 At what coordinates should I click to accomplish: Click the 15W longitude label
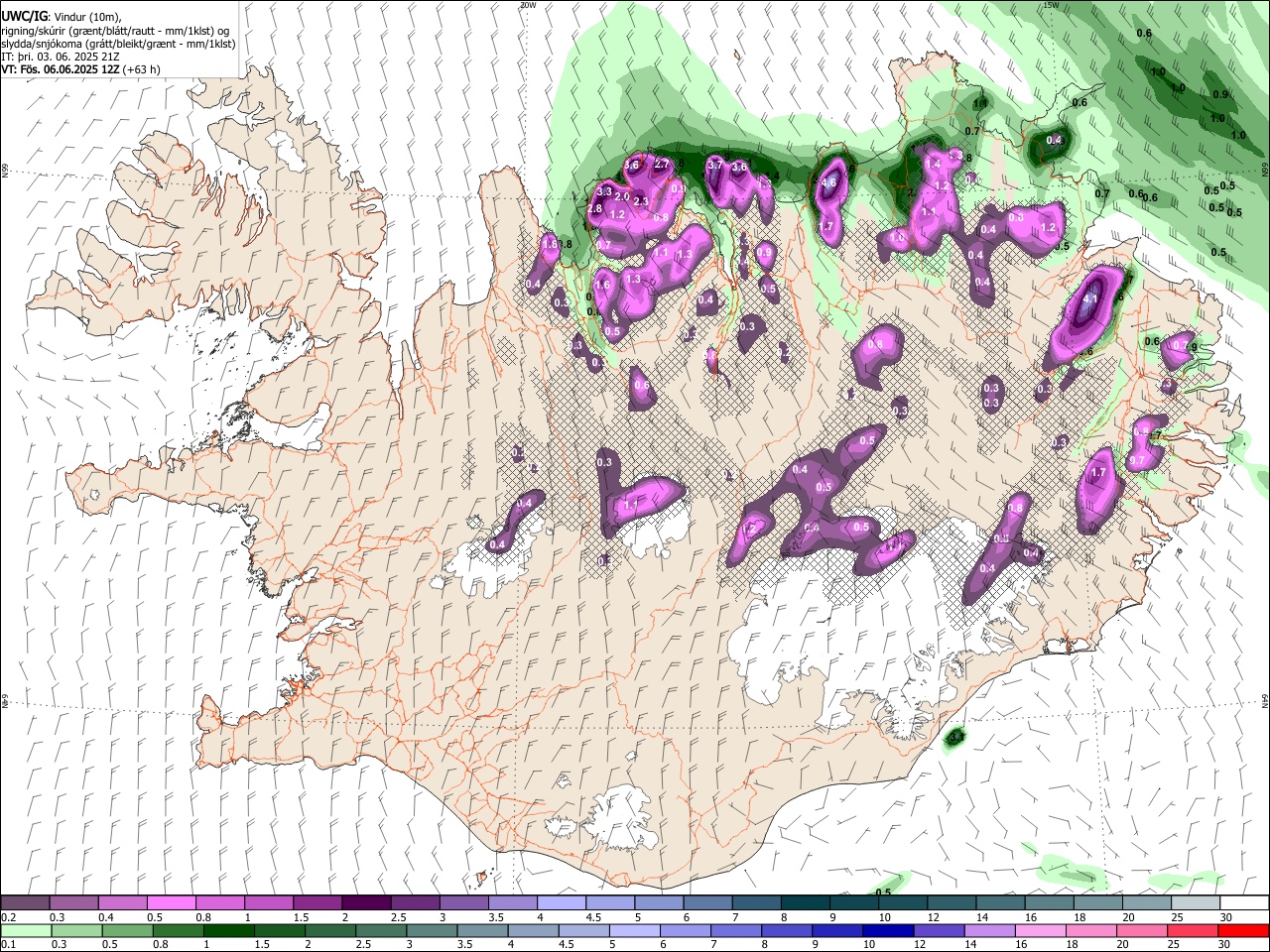(x=1051, y=5)
